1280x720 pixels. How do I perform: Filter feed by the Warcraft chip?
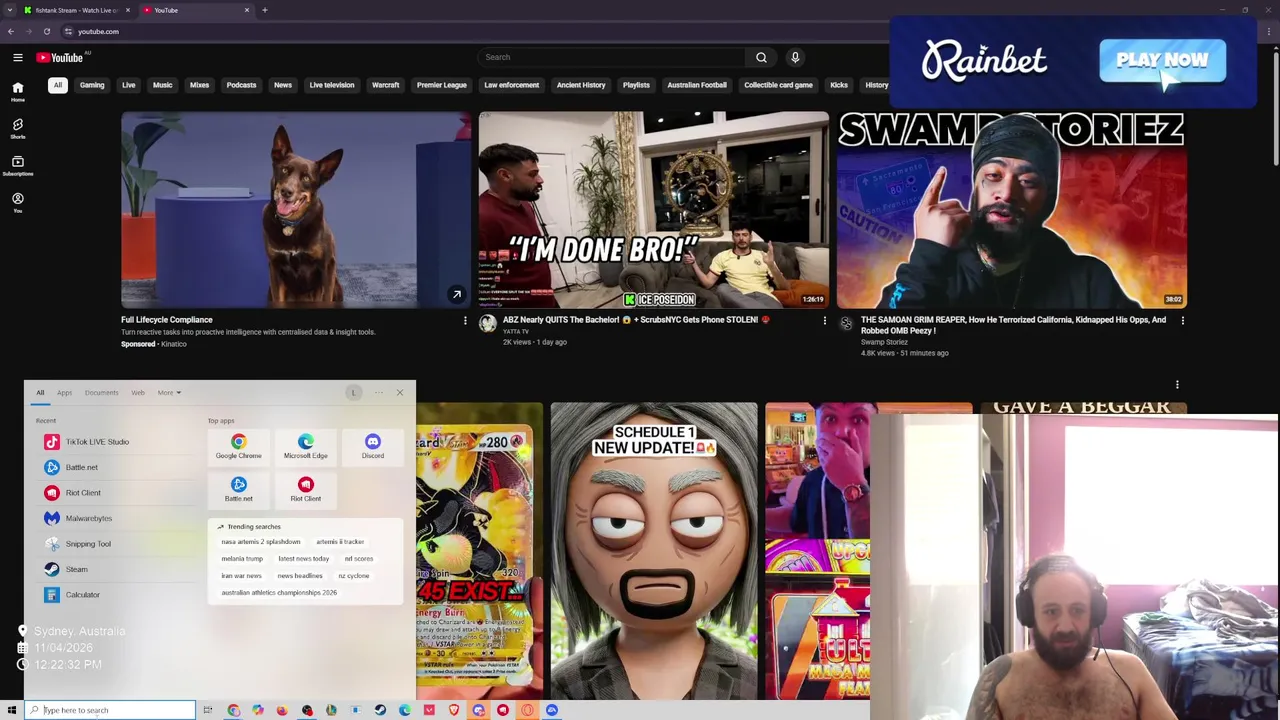point(385,85)
